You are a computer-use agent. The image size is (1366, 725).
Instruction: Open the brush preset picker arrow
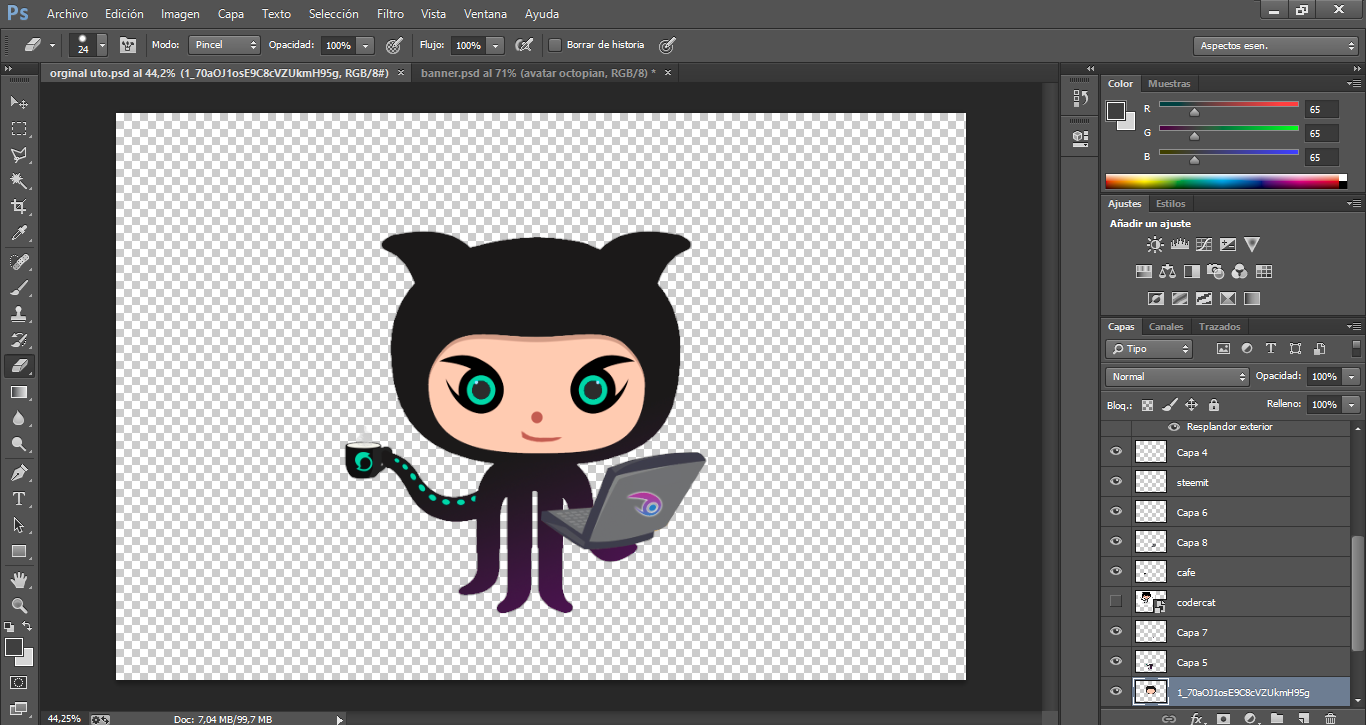tap(102, 45)
